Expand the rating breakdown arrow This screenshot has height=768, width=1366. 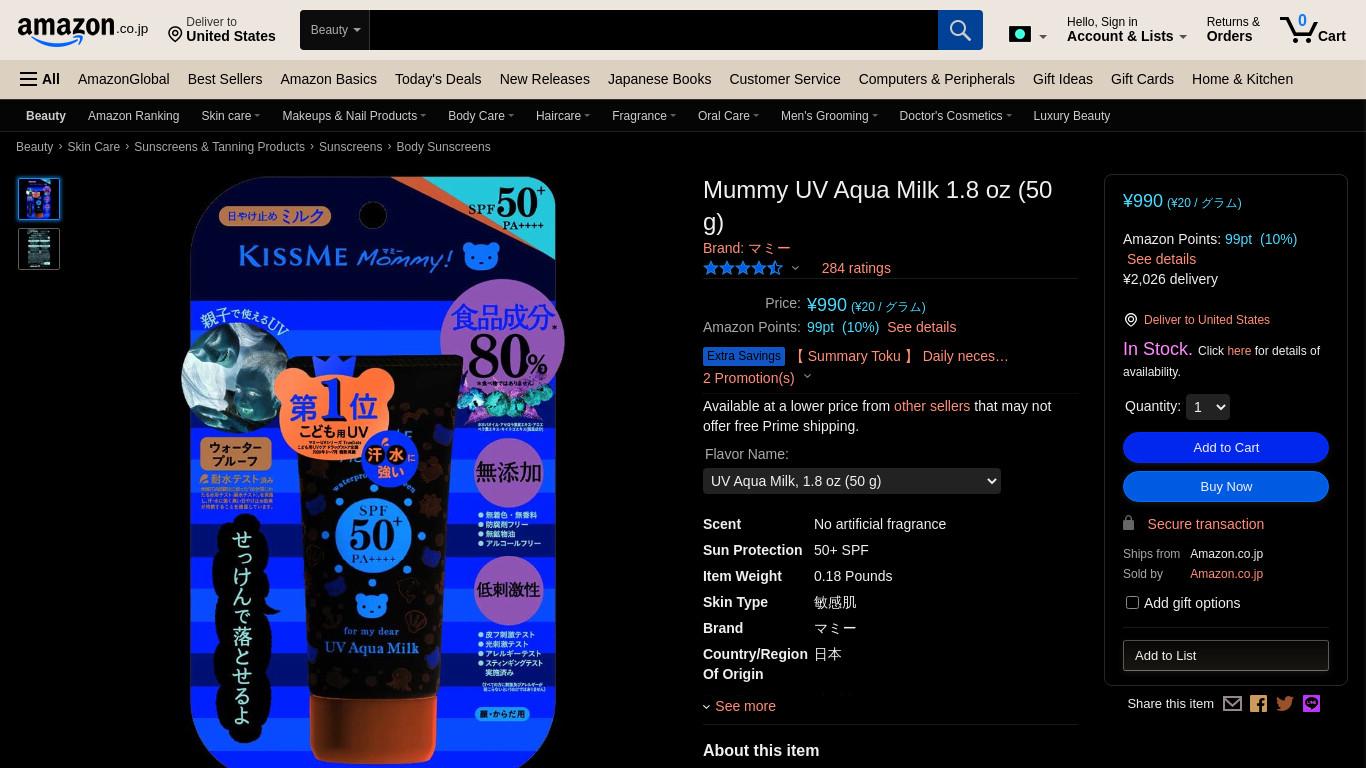795,268
